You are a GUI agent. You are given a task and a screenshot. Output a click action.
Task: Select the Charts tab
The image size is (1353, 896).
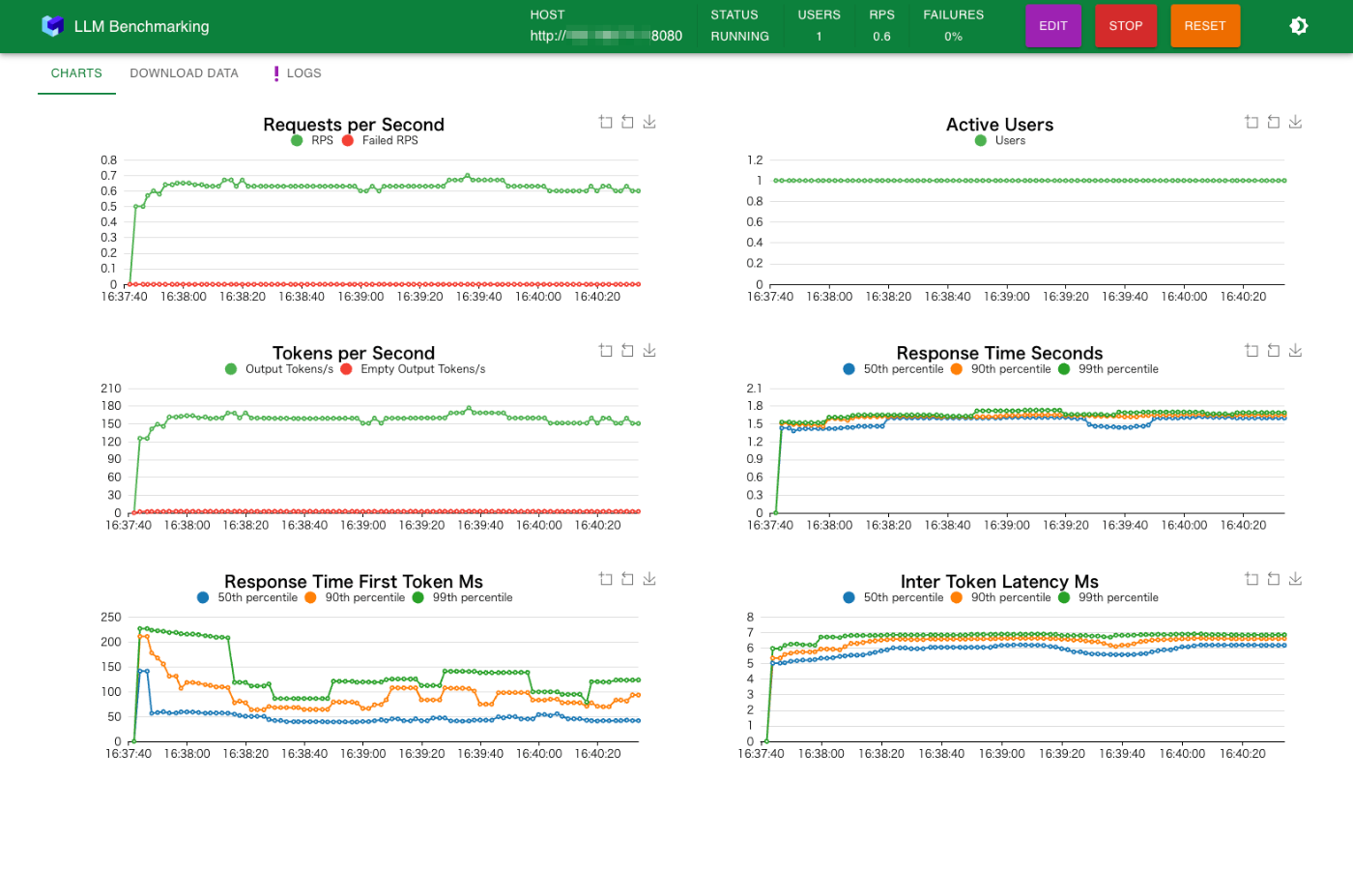click(x=76, y=73)
